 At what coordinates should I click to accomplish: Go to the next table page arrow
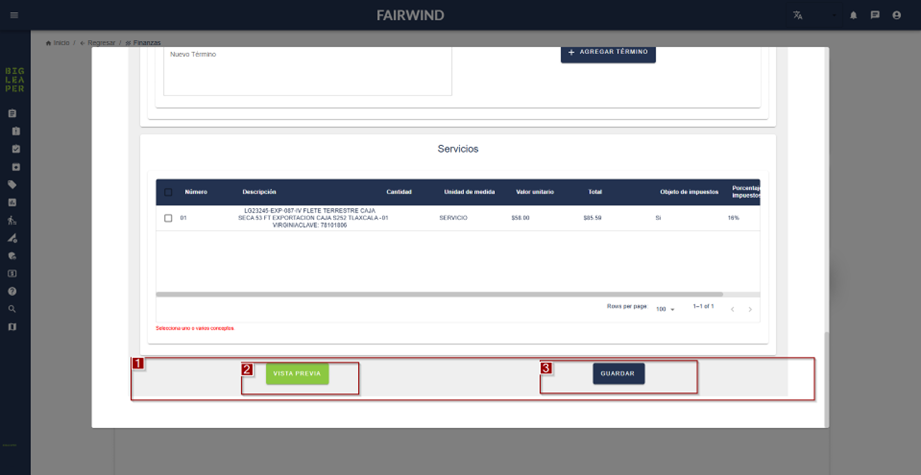point(749,309)
